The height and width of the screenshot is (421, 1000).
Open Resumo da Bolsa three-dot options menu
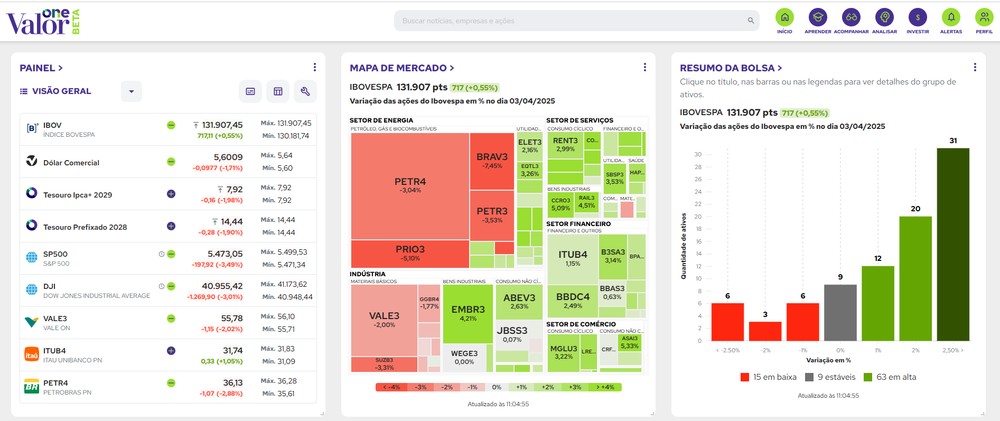[975, 67]
